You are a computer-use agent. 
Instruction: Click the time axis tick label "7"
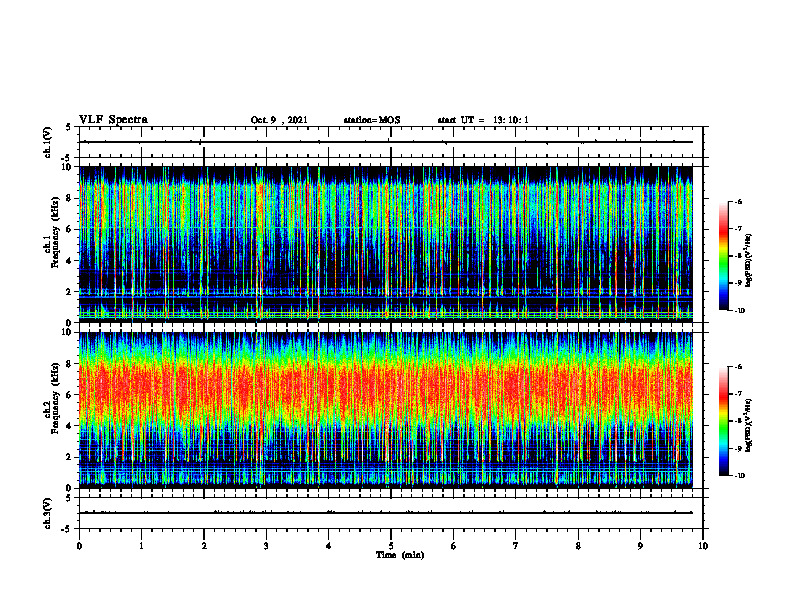click(516, 546)
